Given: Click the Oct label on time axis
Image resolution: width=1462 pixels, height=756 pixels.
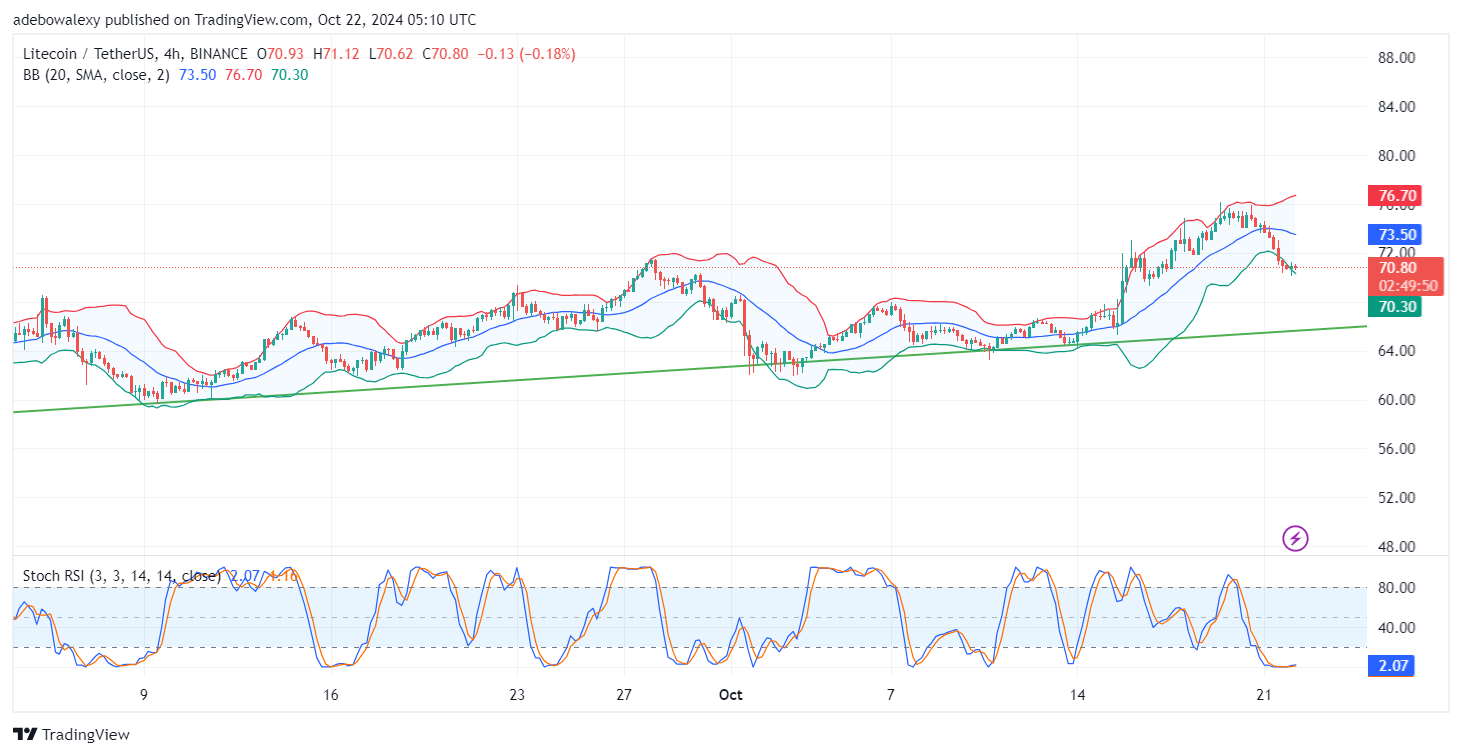Looking at the screenshot, I should (x=730, y=695).
